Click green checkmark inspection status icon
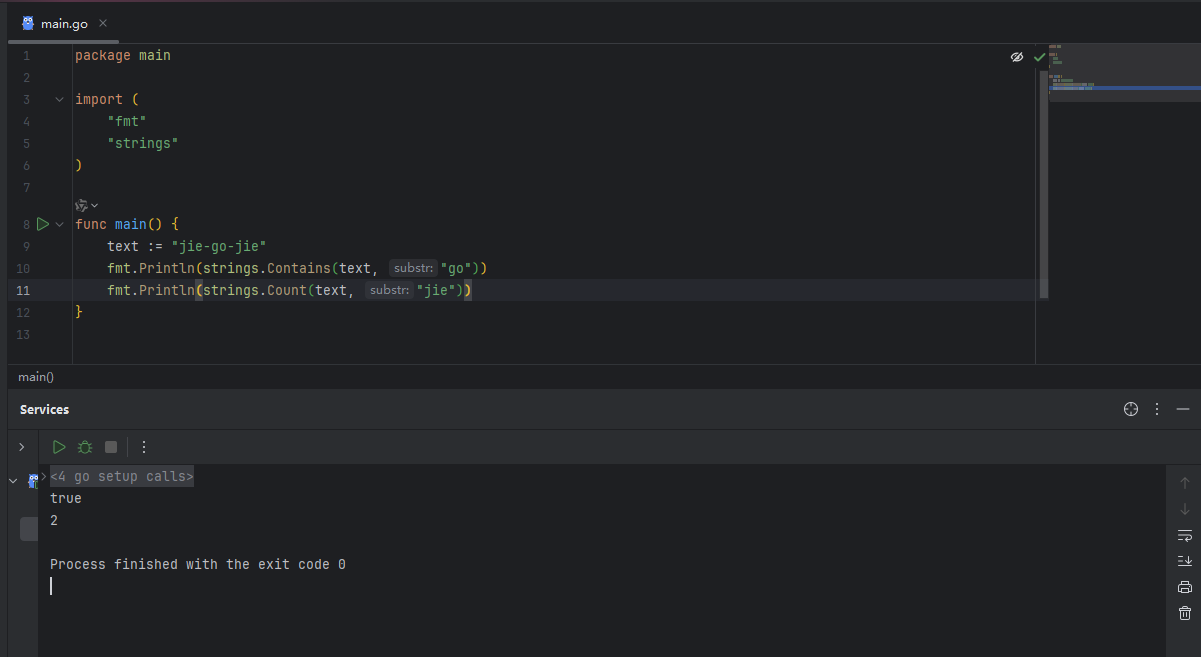 [1039, 57]
